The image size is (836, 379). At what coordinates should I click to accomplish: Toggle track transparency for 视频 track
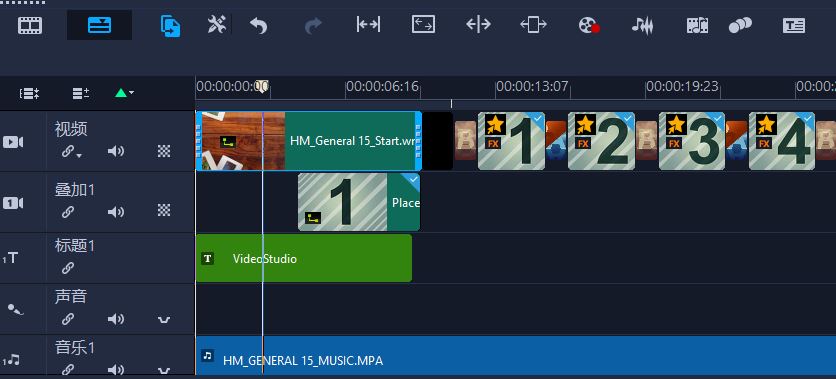[164, 151]
